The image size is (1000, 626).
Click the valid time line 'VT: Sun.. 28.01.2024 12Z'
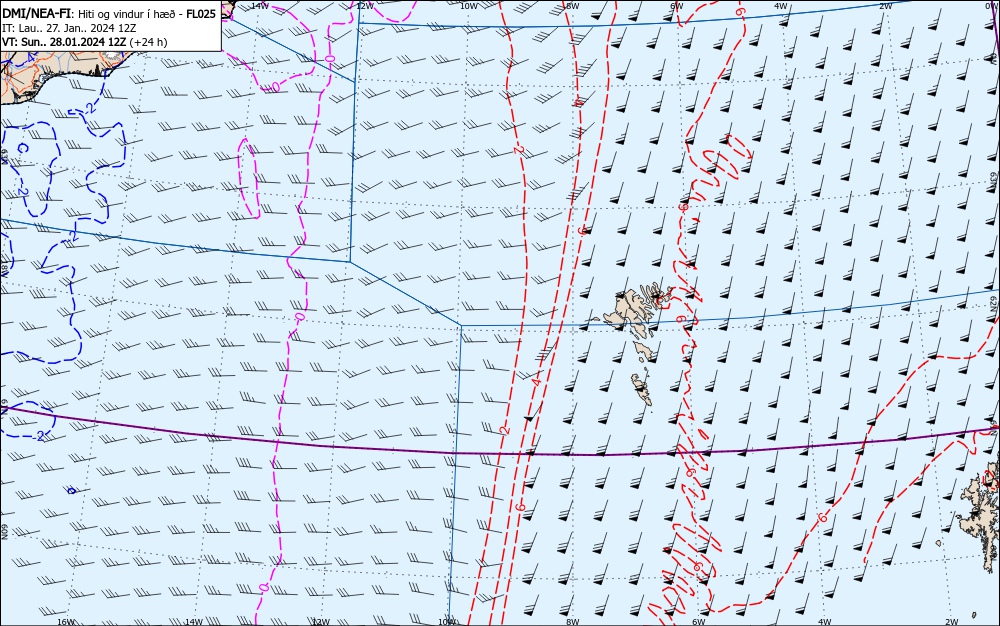point(64,42)
